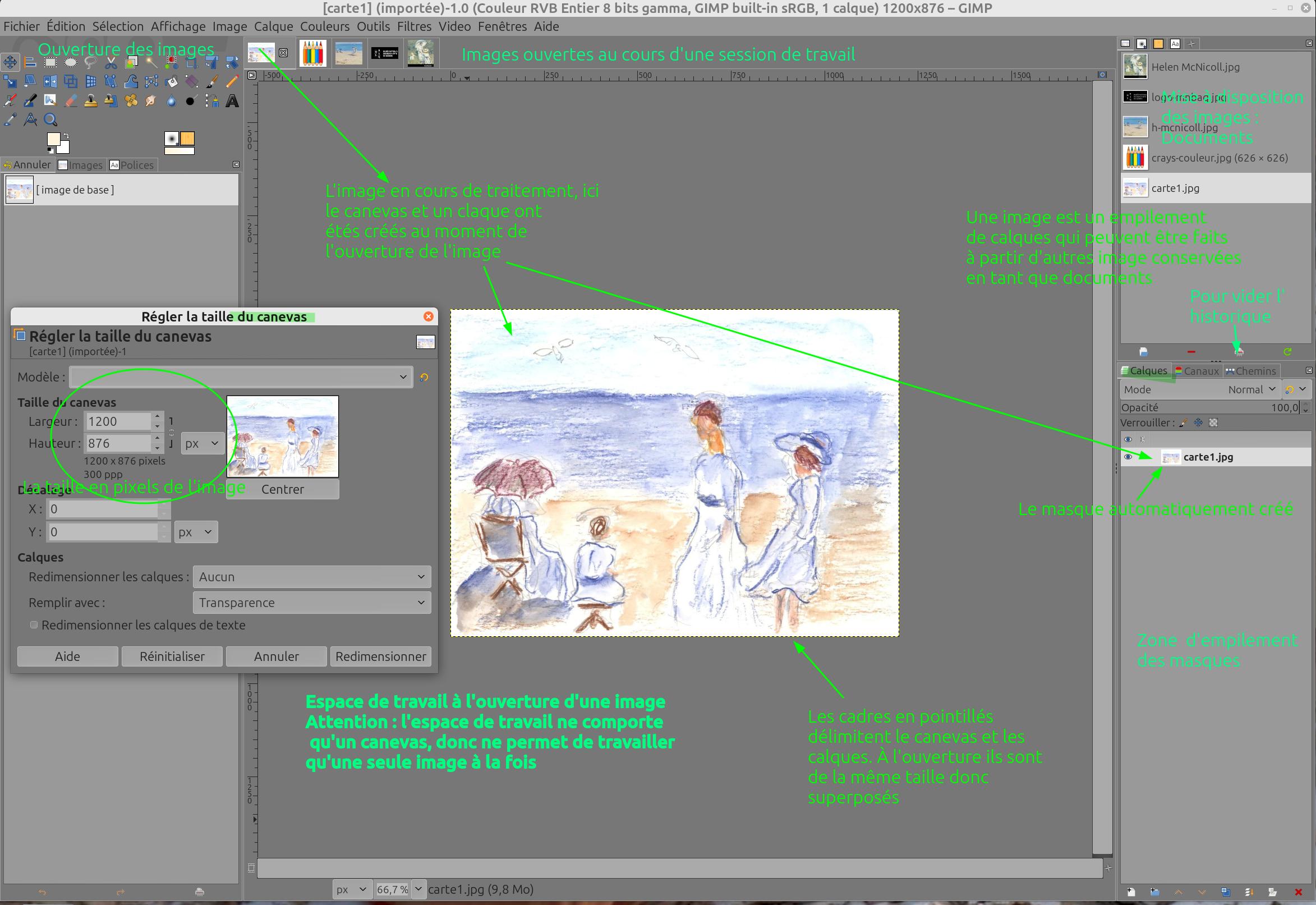Open crays-couleur.jpg in documents list
Image resolution: width=1316 pixels, height=905 pixels.
[1216, 158]
